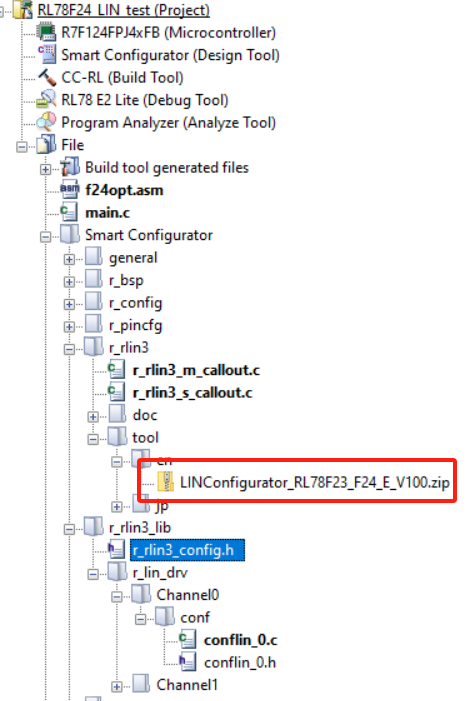This screenshot has height=701, width=470.
Task: Collapse the conf folder under Channel0
Action: click(x=140, y=619)
